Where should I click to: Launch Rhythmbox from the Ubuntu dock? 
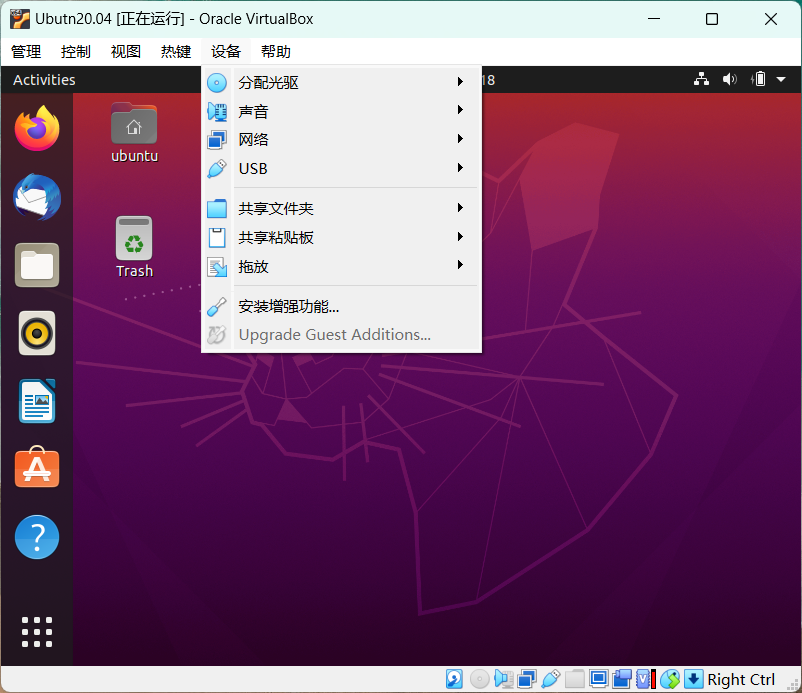pos(37,333)
